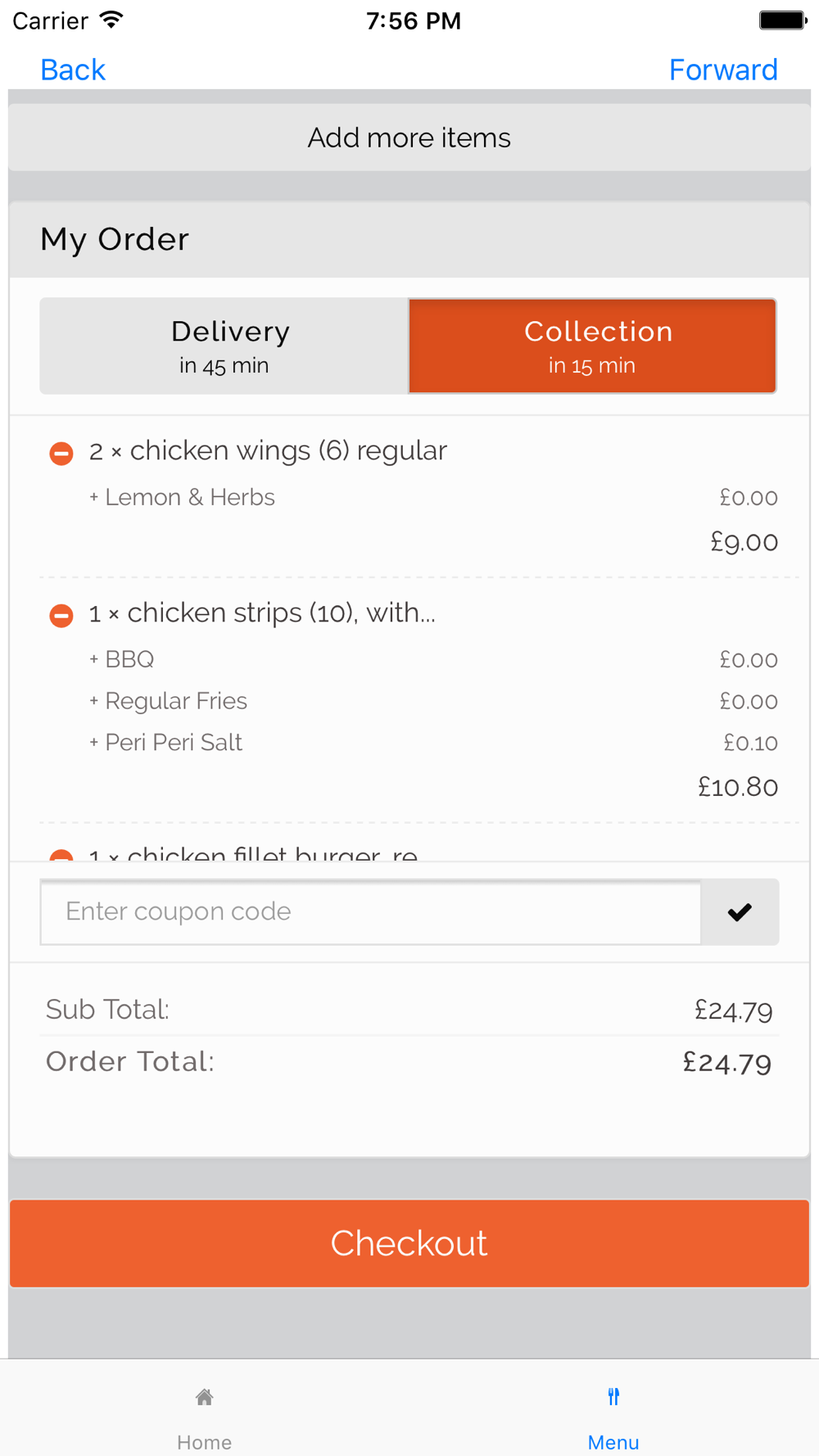Remove chicken wings item with minus icon

(x=61, y=453)
